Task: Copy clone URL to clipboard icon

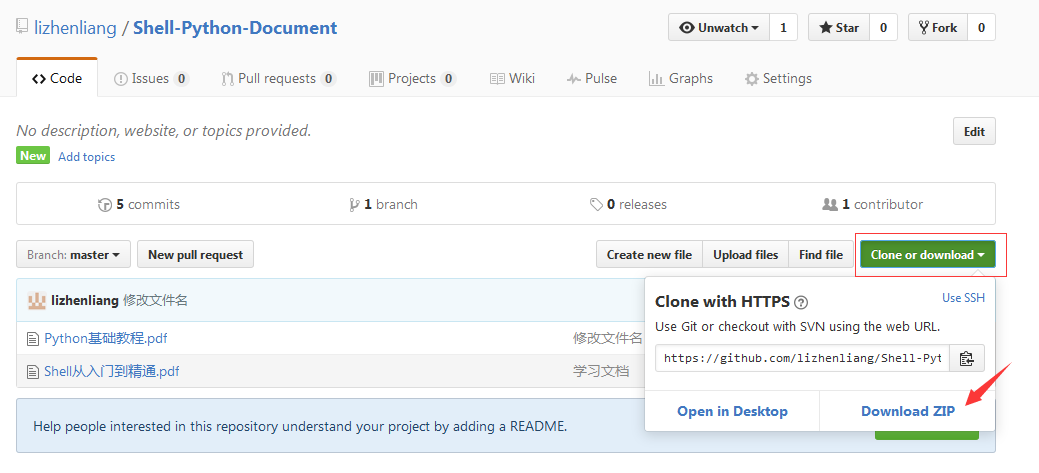Action: pos(967,358)
